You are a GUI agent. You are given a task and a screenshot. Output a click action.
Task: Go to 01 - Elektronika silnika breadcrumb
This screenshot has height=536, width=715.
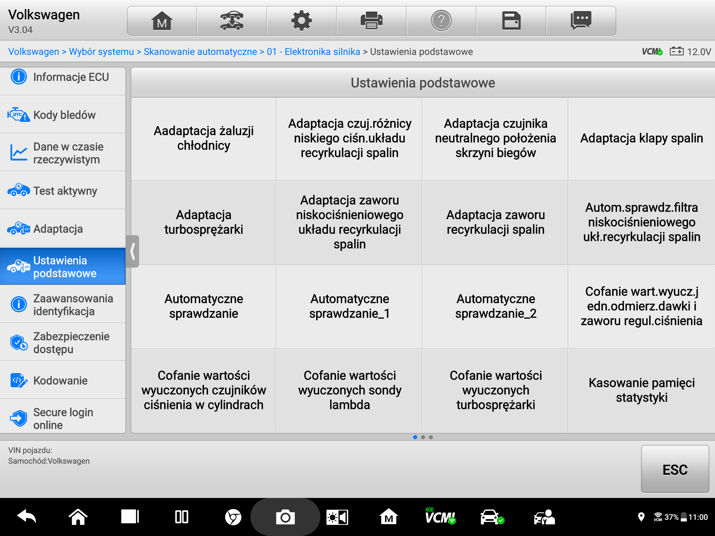(313, 52)
